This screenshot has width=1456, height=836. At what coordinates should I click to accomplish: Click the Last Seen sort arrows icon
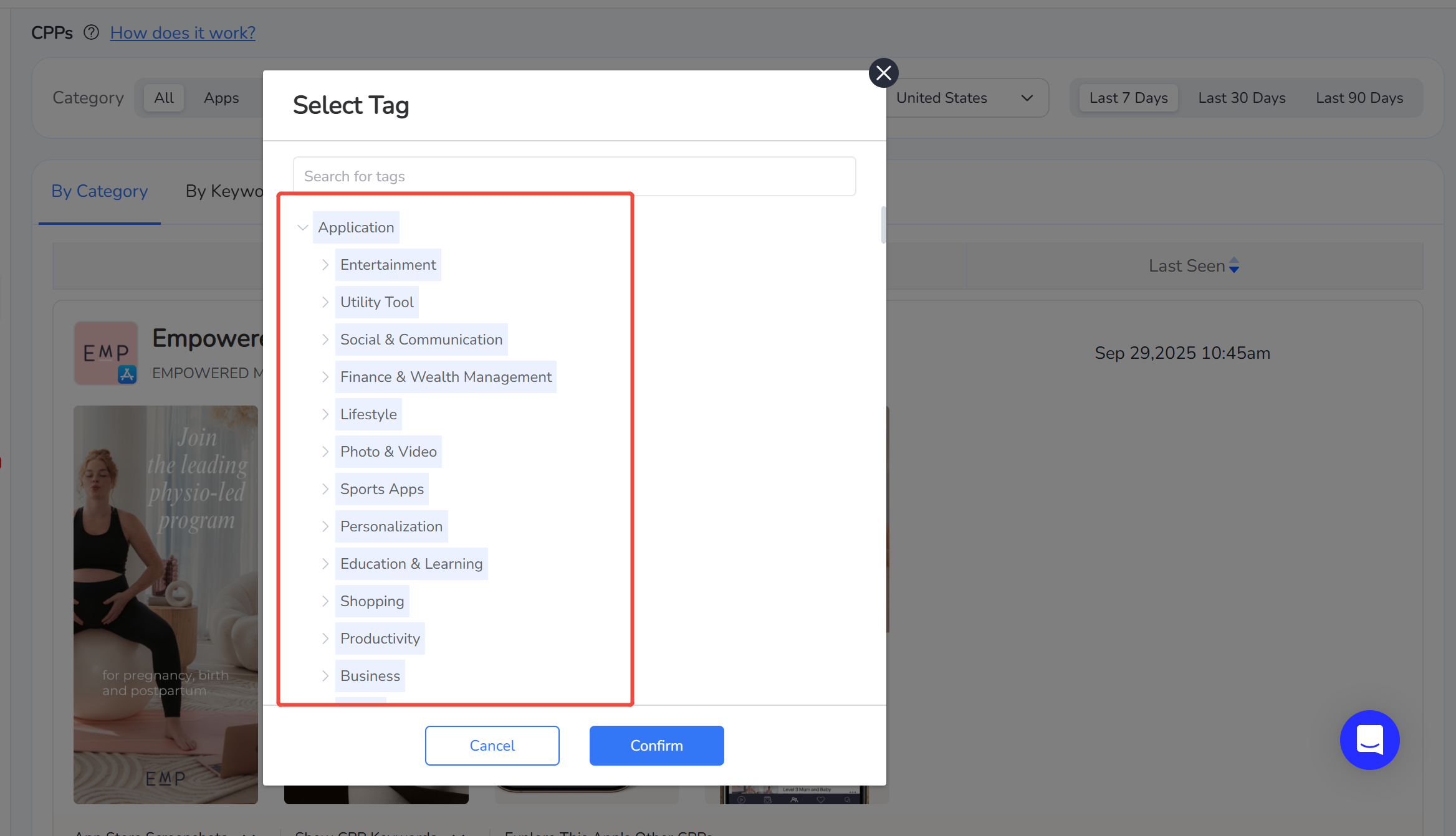point(1234,265)
